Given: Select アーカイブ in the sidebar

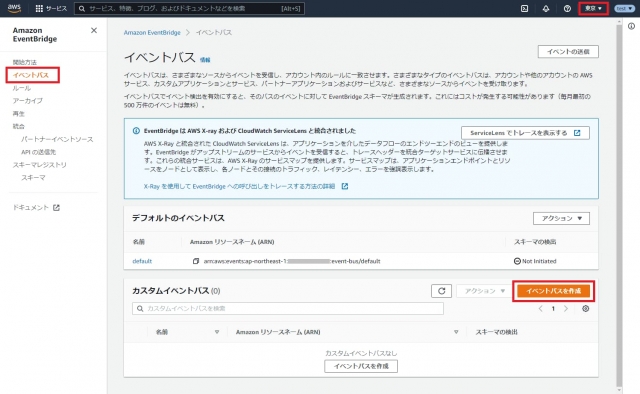Looking at the screenshot, I should point(27,100).
